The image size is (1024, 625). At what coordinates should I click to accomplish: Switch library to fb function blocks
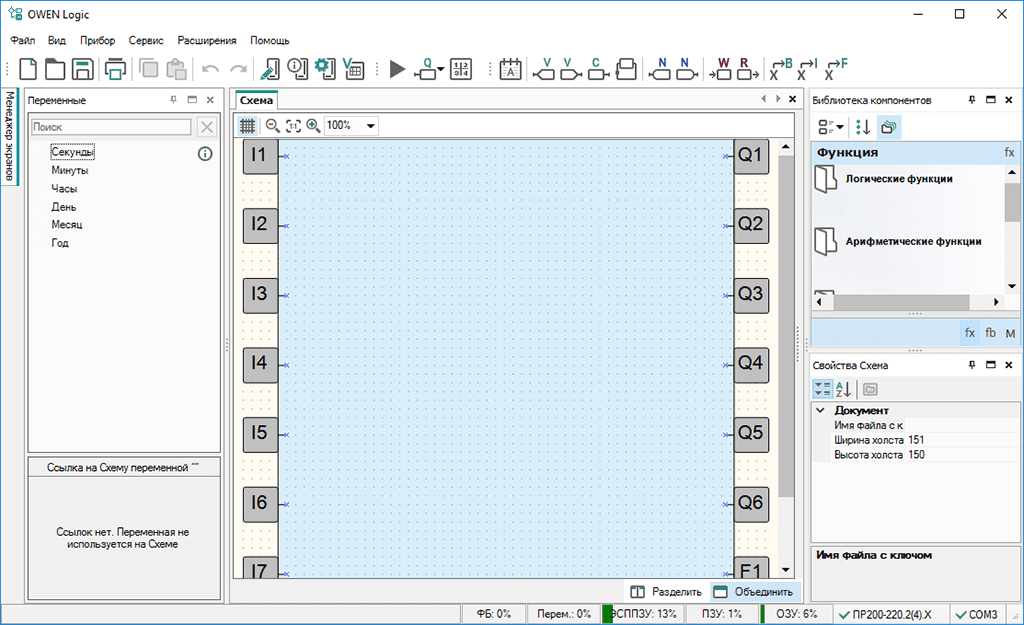tap(990, 333)
